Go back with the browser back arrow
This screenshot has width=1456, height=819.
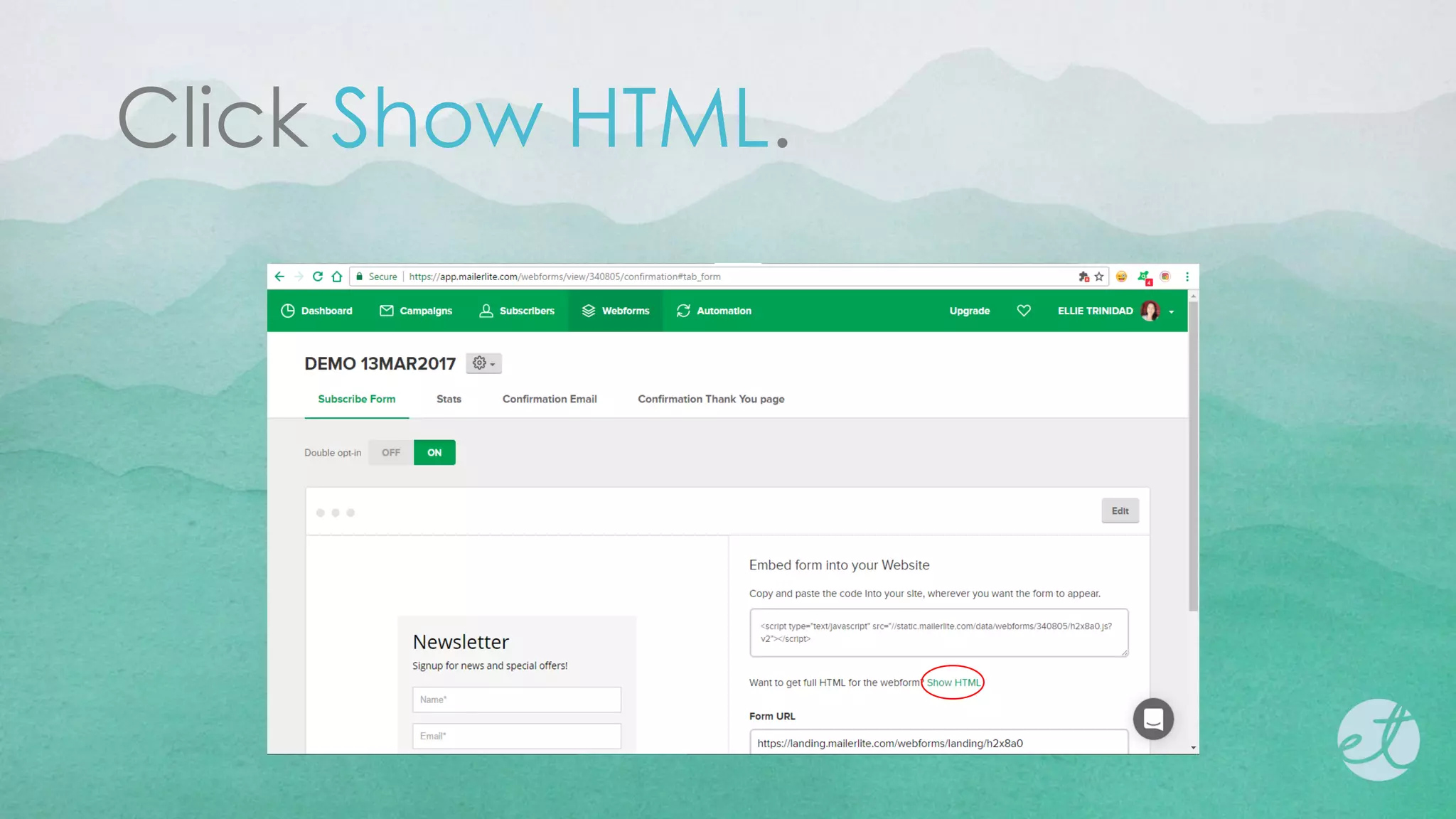(279, 277)
